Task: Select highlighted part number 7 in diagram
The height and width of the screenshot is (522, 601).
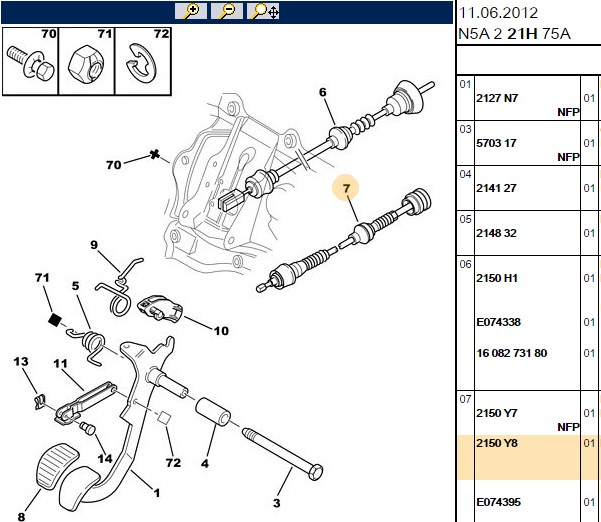Action: (x=346, y=188)
